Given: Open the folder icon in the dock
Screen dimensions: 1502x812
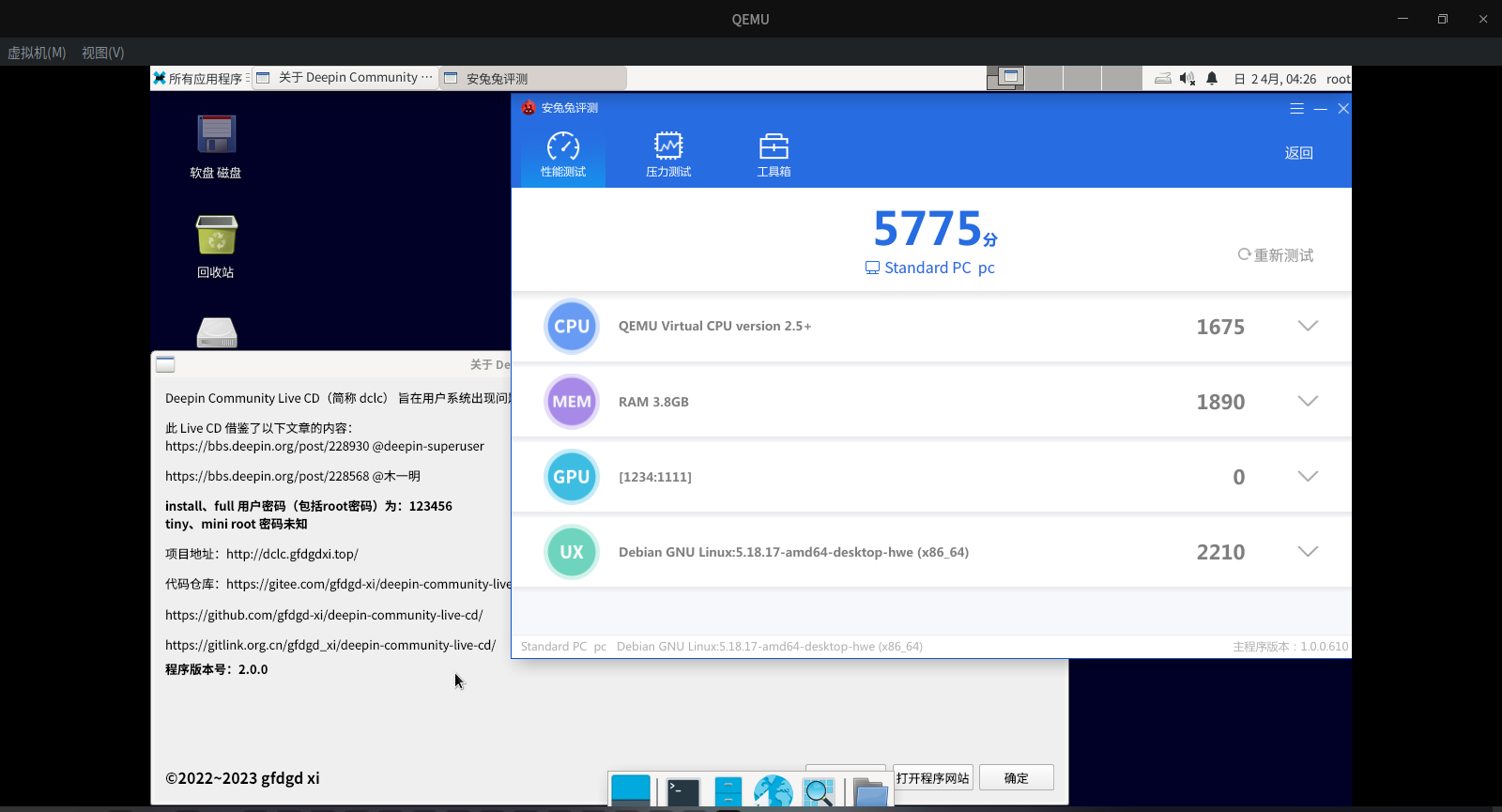Looking at the screenshot, I should [871, 793].
